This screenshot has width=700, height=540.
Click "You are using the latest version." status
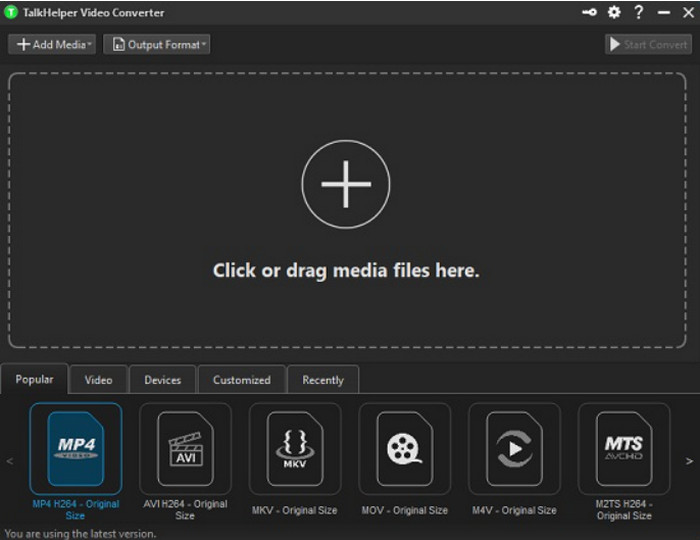coord(80,533)
